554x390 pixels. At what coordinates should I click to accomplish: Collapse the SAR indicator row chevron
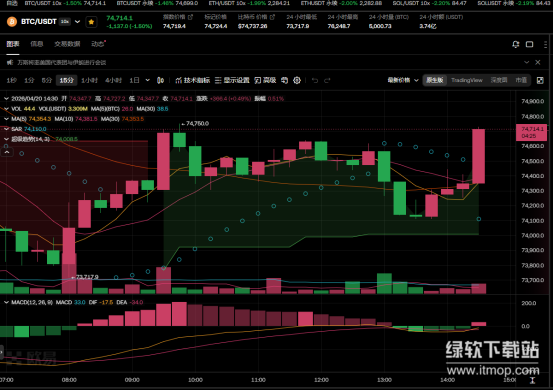click(x=6, y=129)
